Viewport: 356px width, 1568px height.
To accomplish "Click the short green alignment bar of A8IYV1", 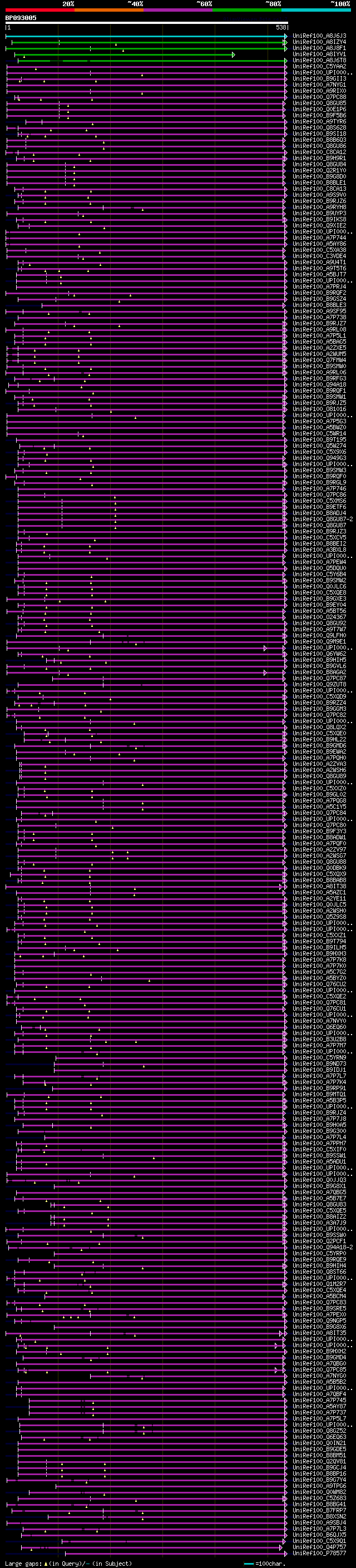I will pos(124,55).
